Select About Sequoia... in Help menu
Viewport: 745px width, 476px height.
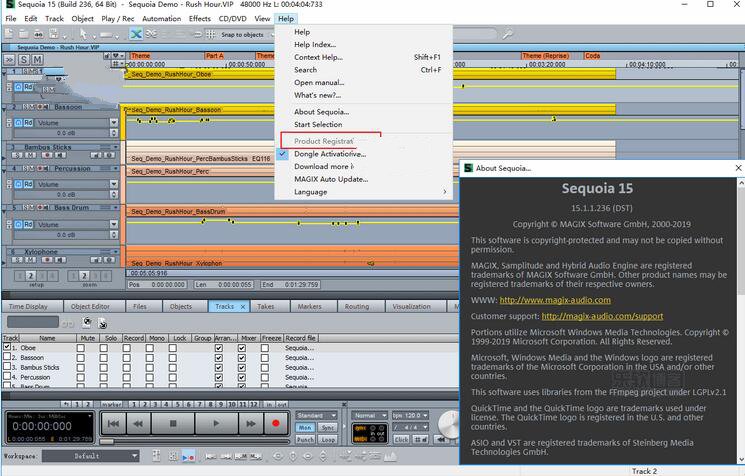(x=321, y=112)
